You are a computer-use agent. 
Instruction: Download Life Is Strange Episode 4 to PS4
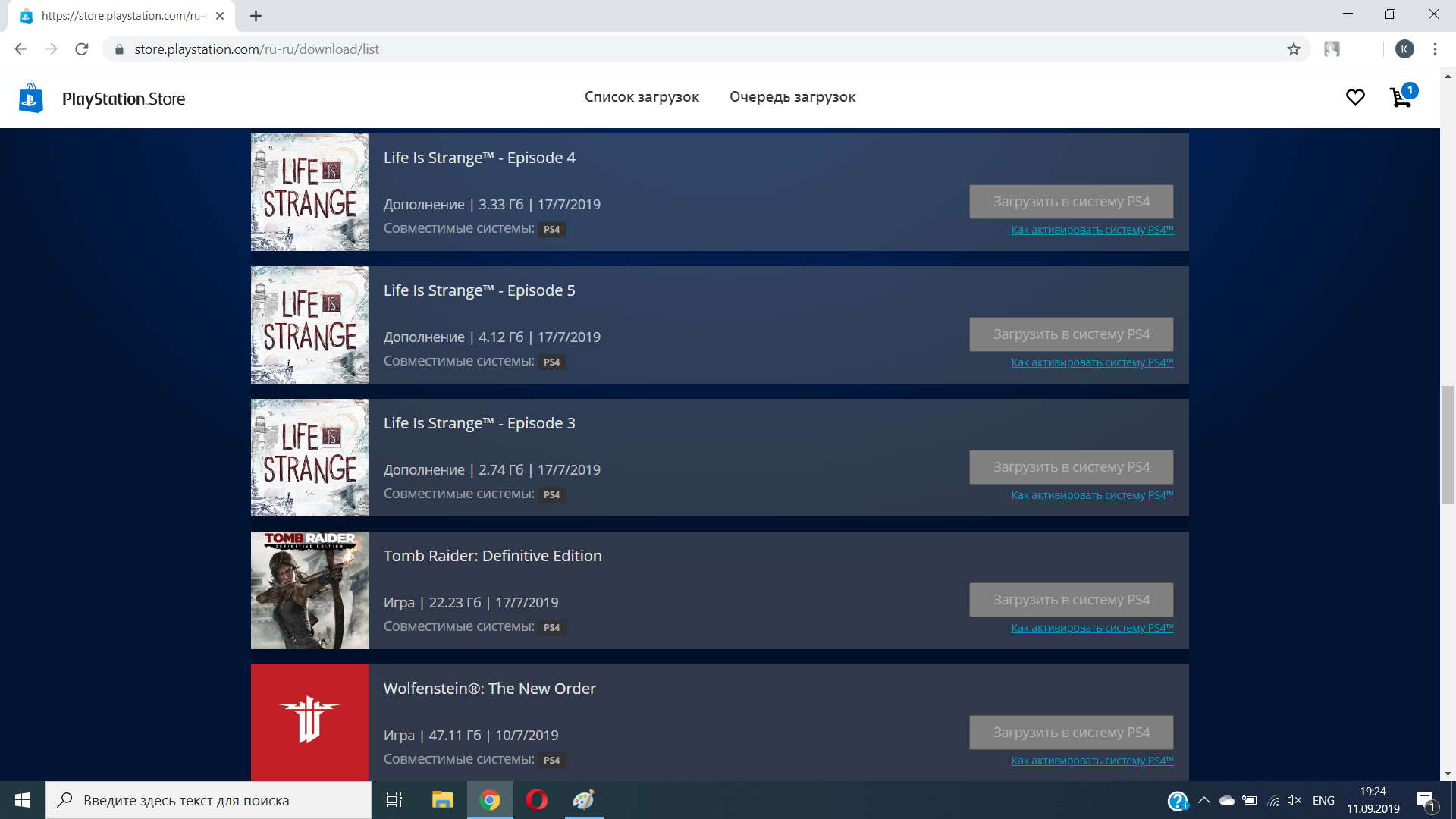tap(1071, 202)
